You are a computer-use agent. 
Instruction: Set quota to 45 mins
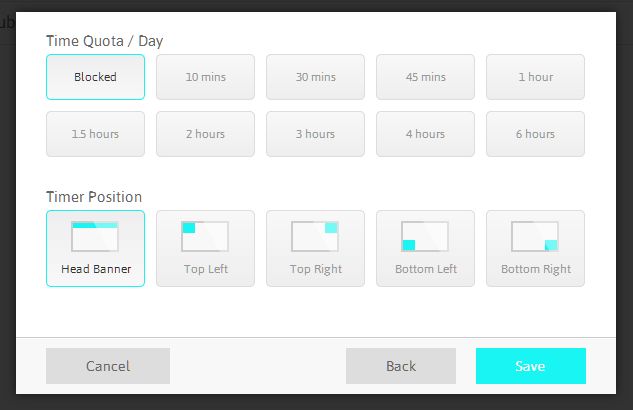425,77
